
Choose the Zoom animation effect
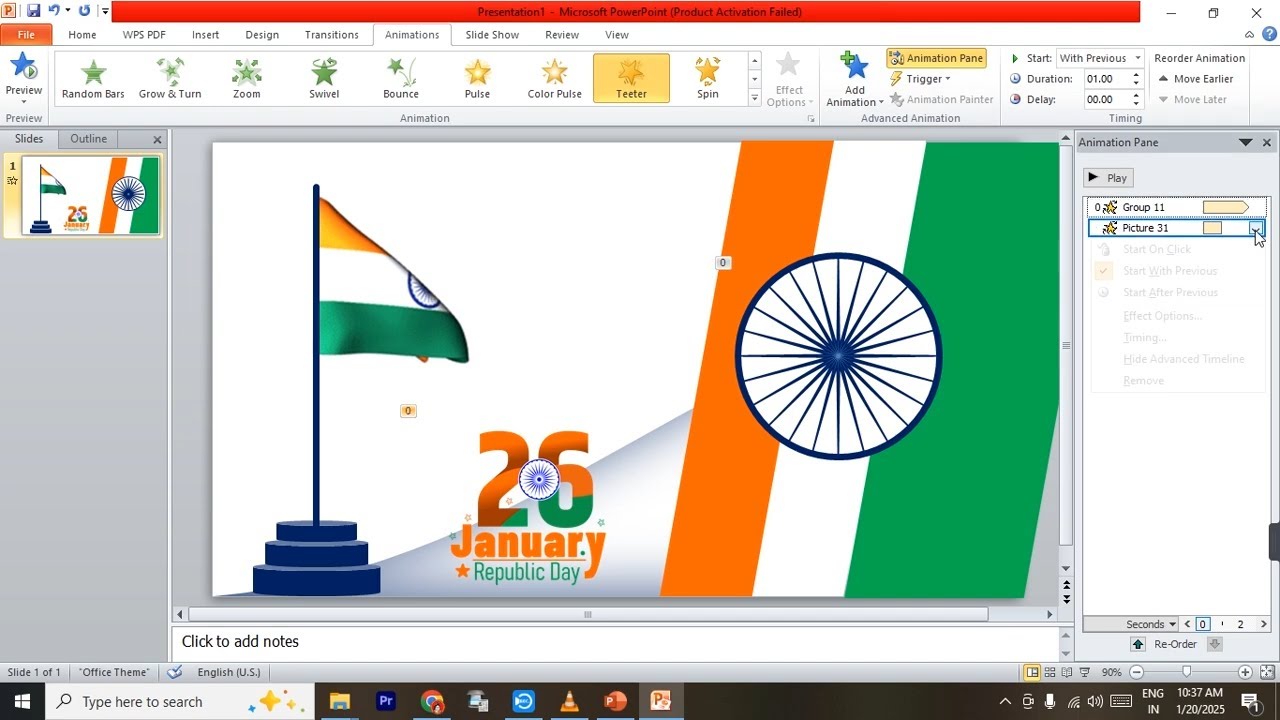click(x=247, y=78)
